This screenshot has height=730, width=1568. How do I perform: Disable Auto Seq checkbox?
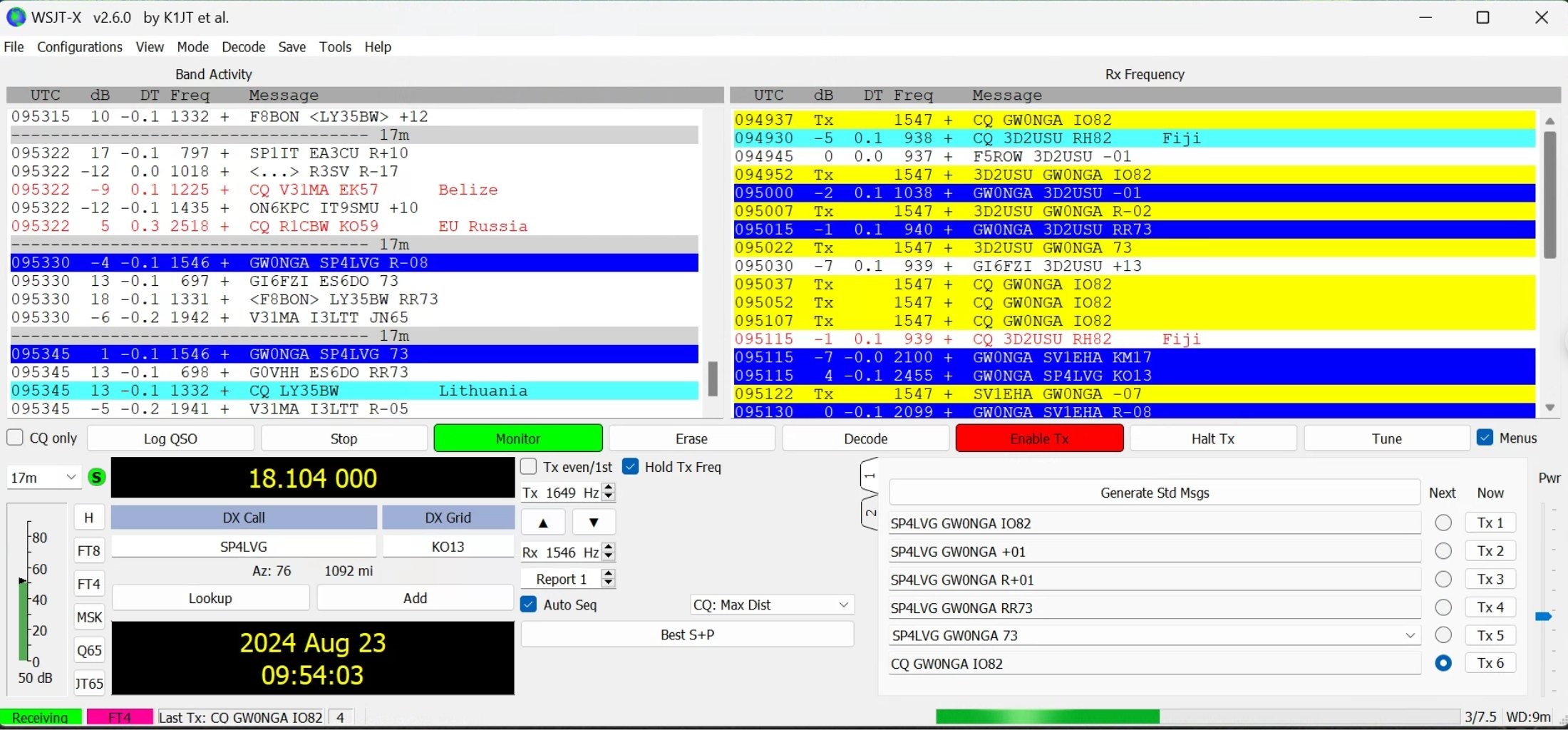[529, 605]
